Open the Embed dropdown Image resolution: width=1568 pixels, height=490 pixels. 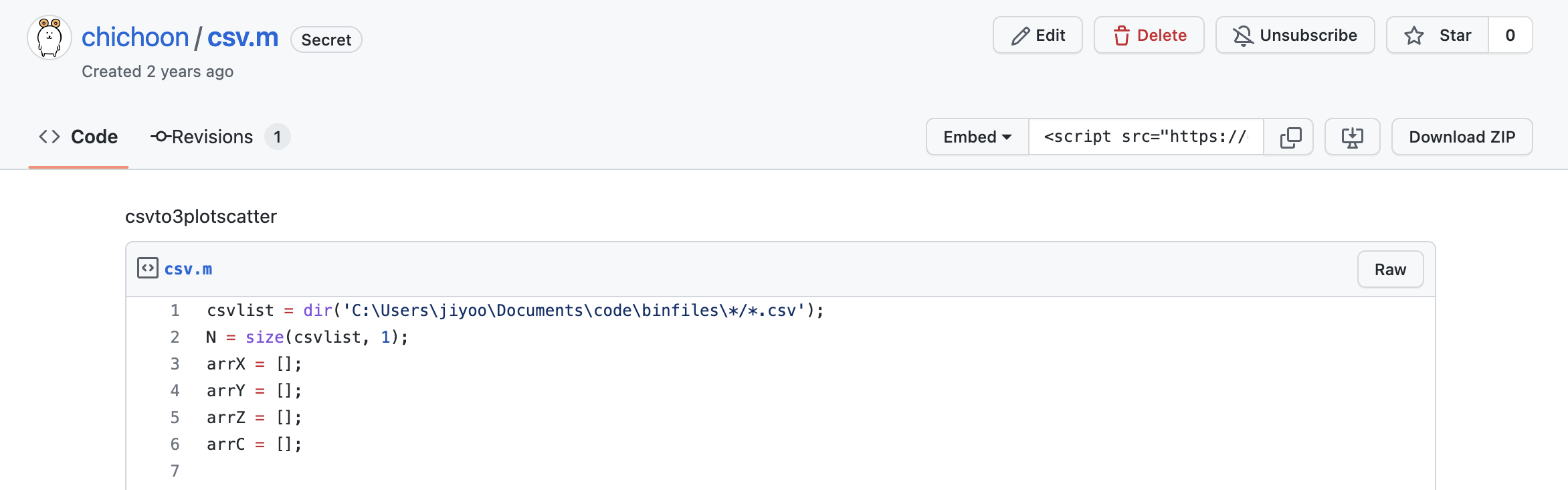[977, 137]
